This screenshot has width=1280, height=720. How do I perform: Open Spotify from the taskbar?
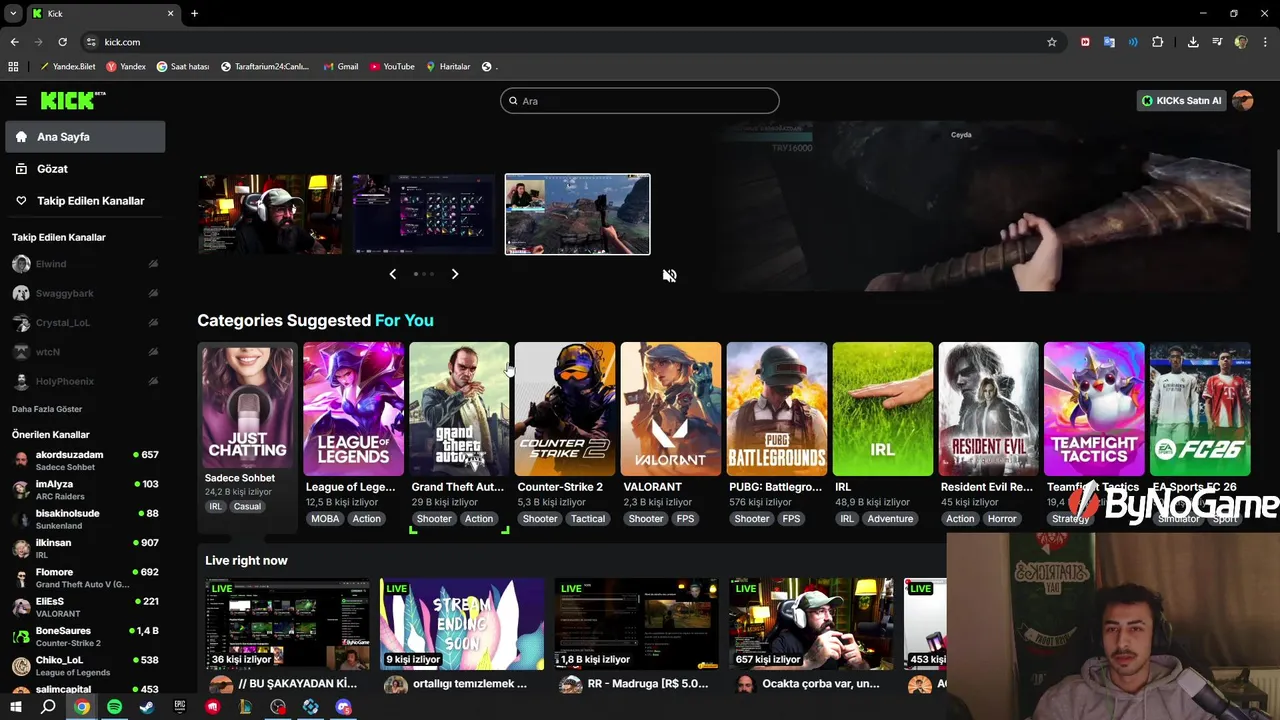pos(114,707)
